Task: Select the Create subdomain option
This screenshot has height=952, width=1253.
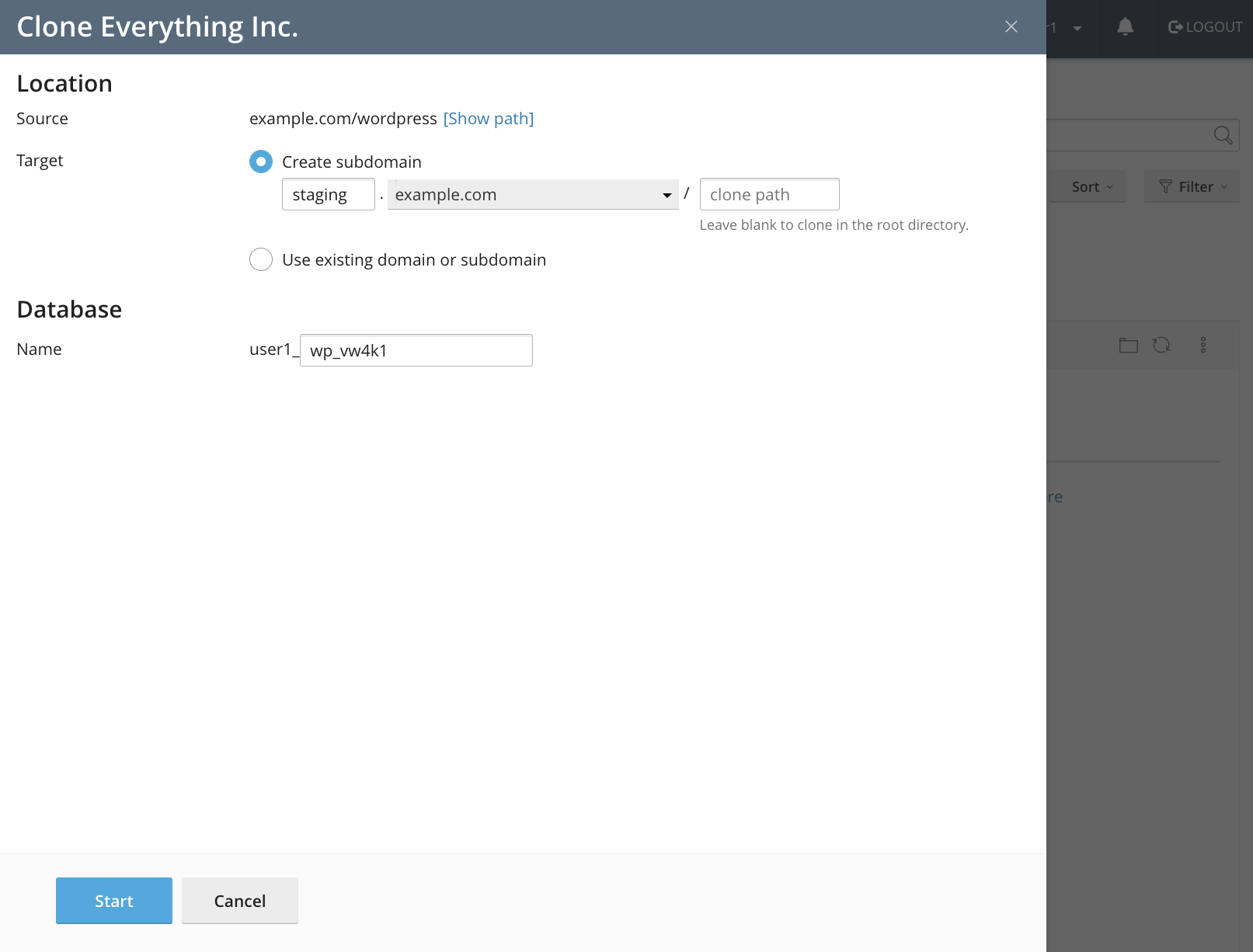Action: coord(261,162)
